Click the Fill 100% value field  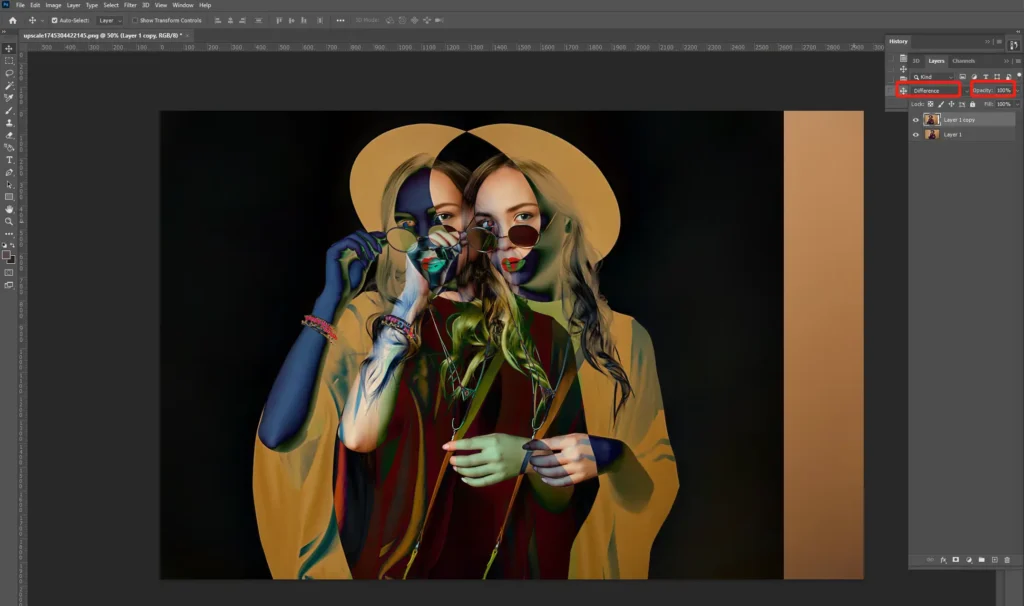[x=1004, y=104]
